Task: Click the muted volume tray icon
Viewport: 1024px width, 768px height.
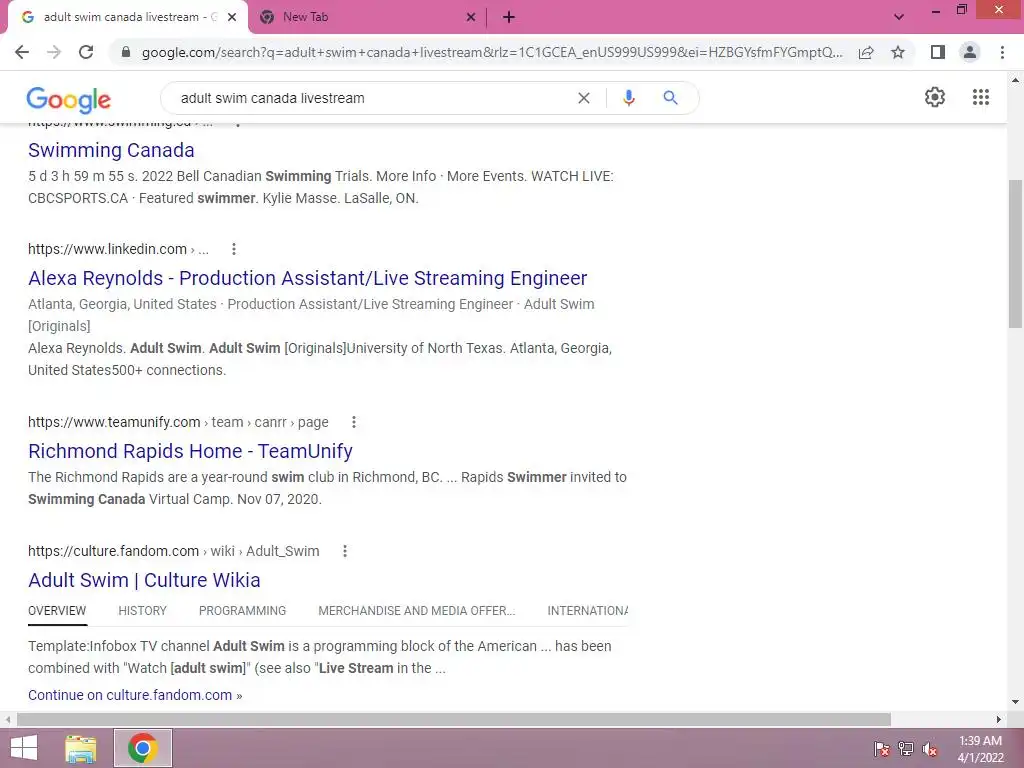Action: 930,748
